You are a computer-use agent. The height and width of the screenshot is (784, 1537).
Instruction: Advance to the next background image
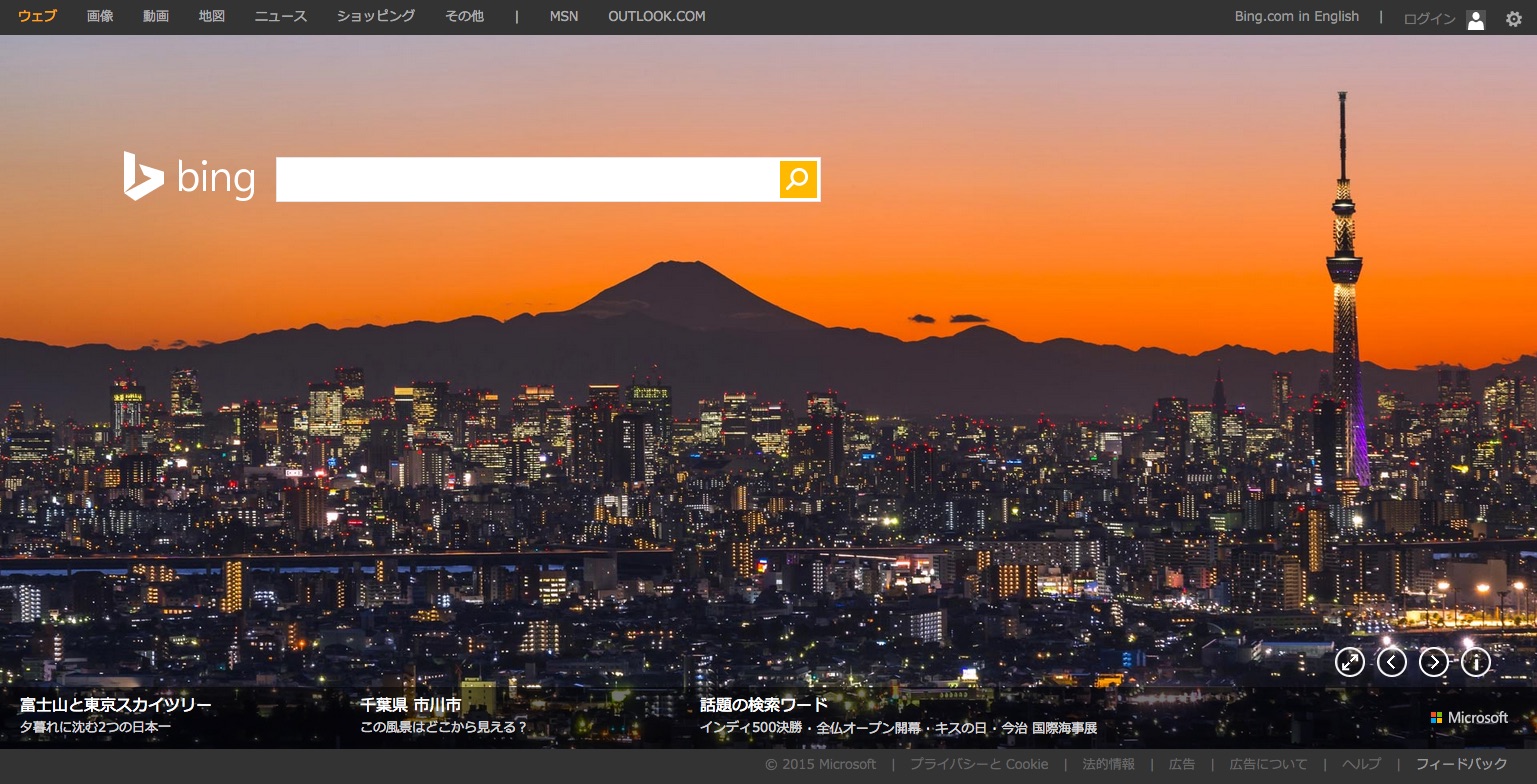click(x=1434, y=662)
